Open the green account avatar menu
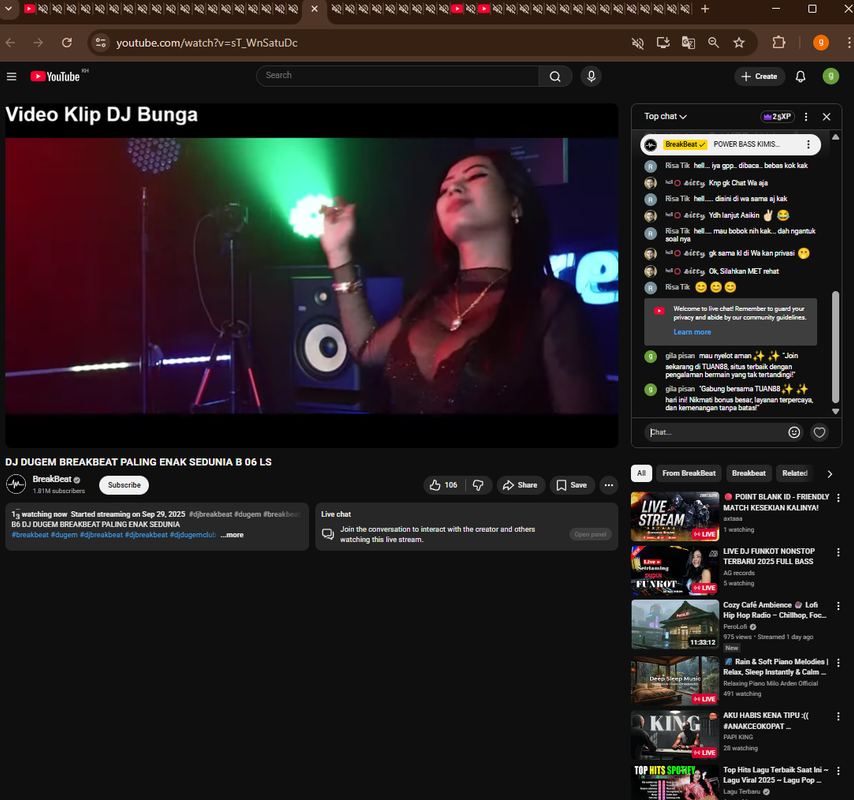 tap(830, 76)
